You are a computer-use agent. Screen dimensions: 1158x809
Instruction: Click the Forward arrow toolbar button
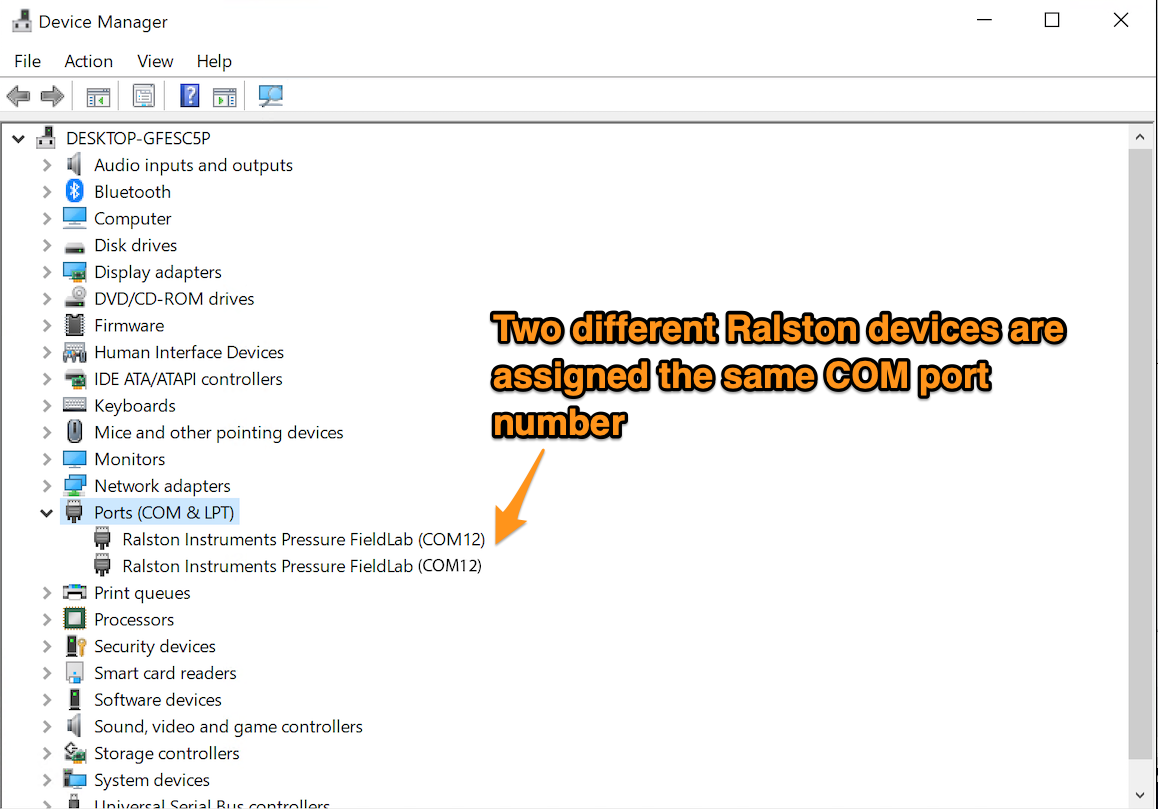(52, 96)
